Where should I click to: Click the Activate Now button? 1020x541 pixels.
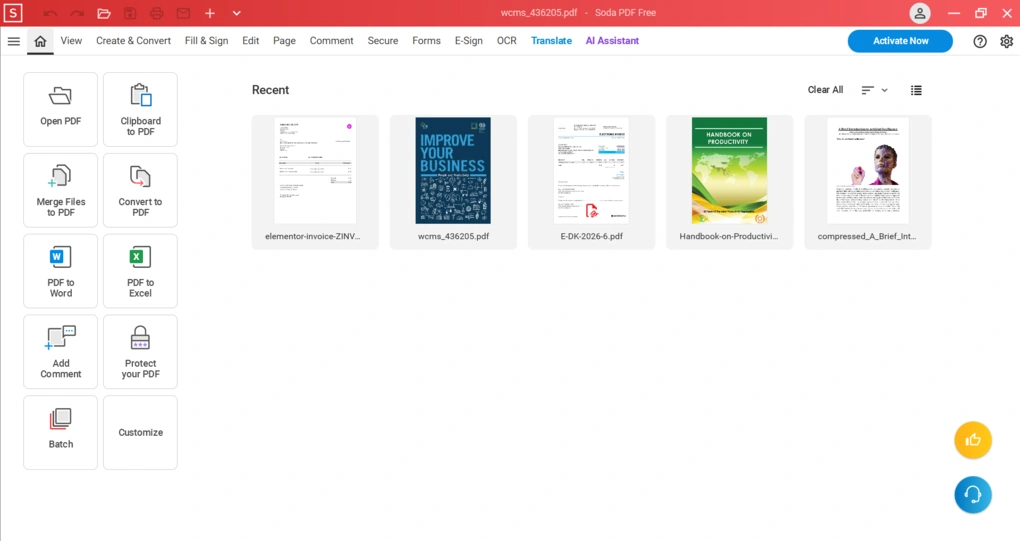(900, 41)
